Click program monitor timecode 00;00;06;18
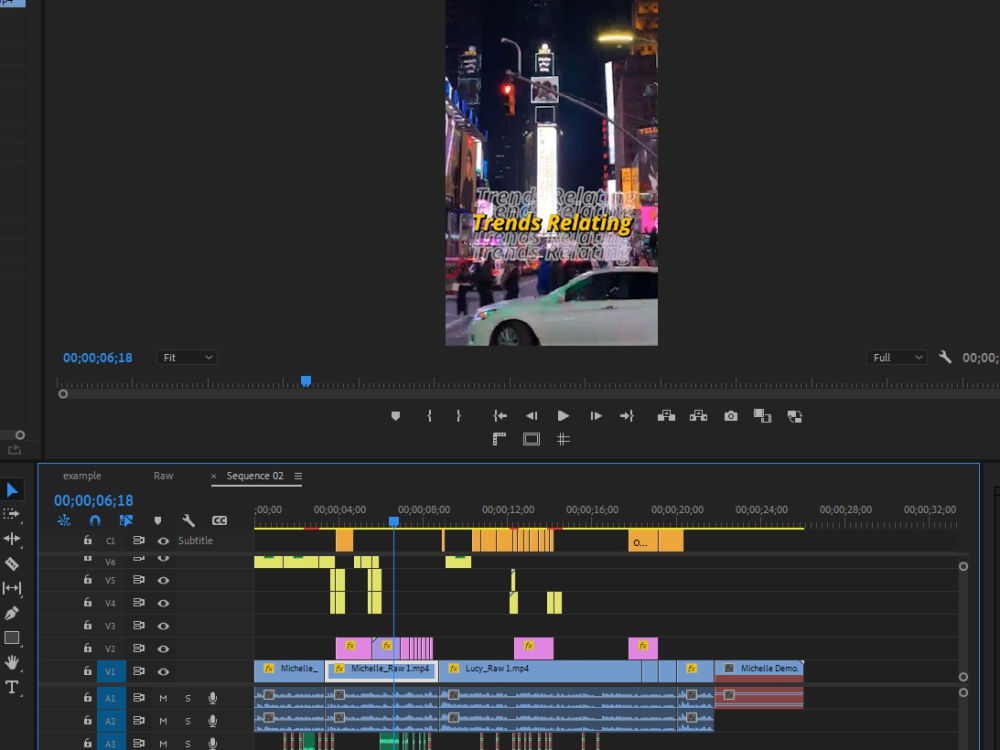 (x=98, y=358)
